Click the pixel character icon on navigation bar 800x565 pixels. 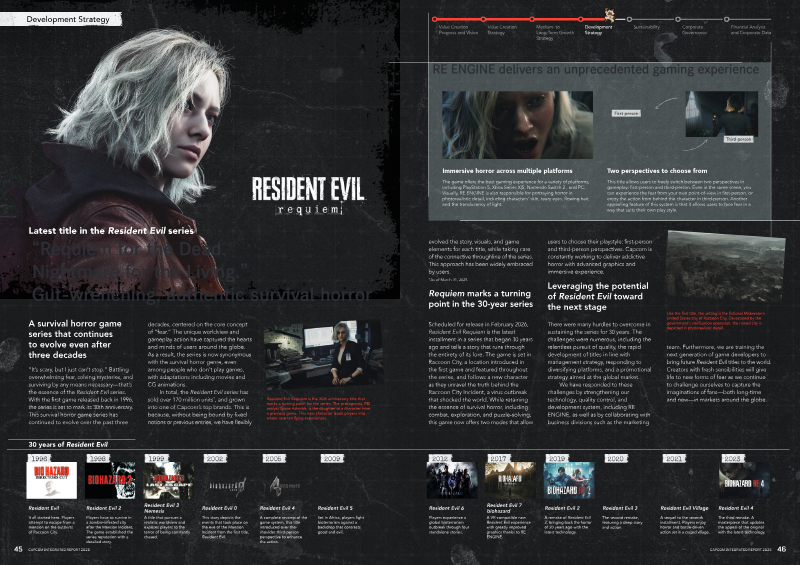pos(607,14)
